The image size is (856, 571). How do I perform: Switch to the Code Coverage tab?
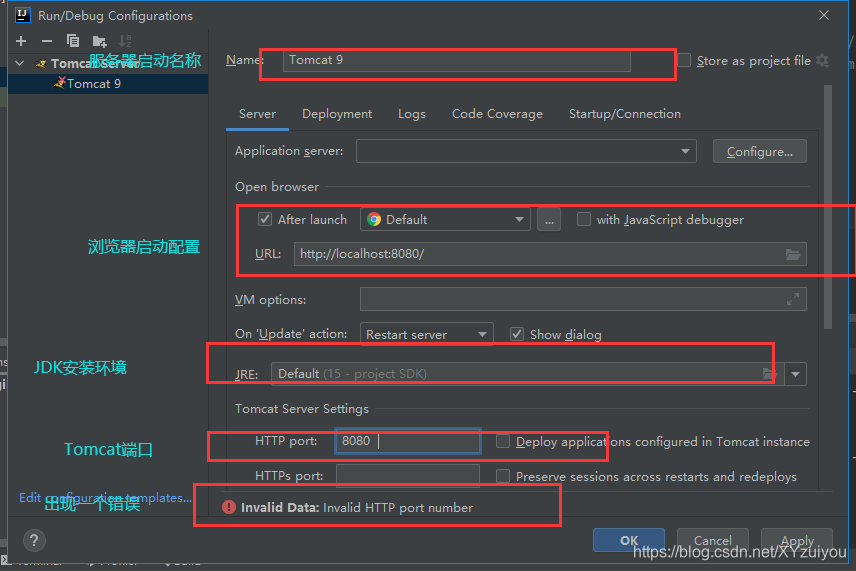pos(497,114)
